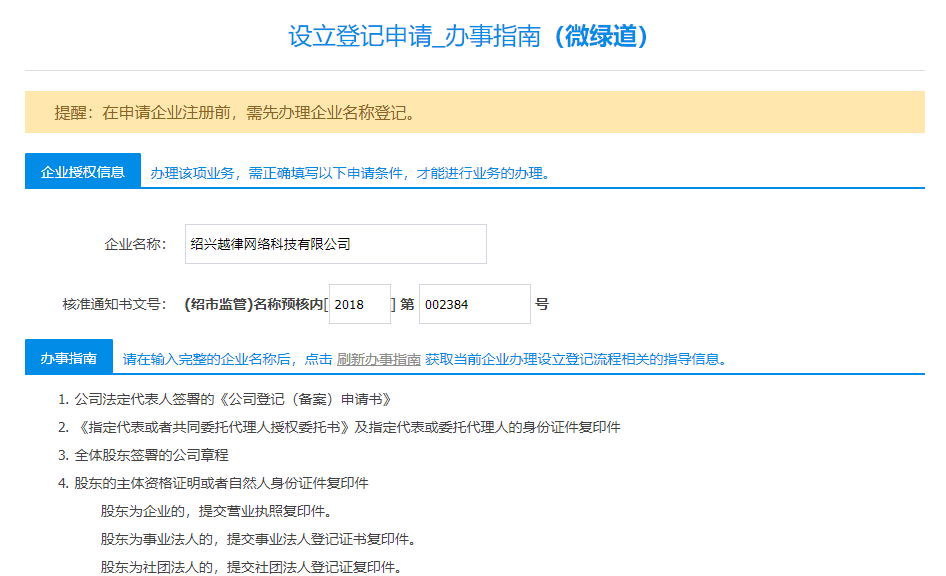946x576 pixels.
Task: Click the notice number field 002384
Action: pos(474,303)
